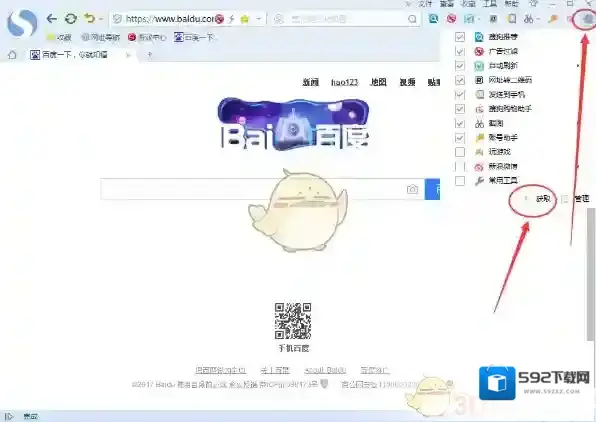
Task: Open the 查看 menu
Action: click(x=447, y=4)
